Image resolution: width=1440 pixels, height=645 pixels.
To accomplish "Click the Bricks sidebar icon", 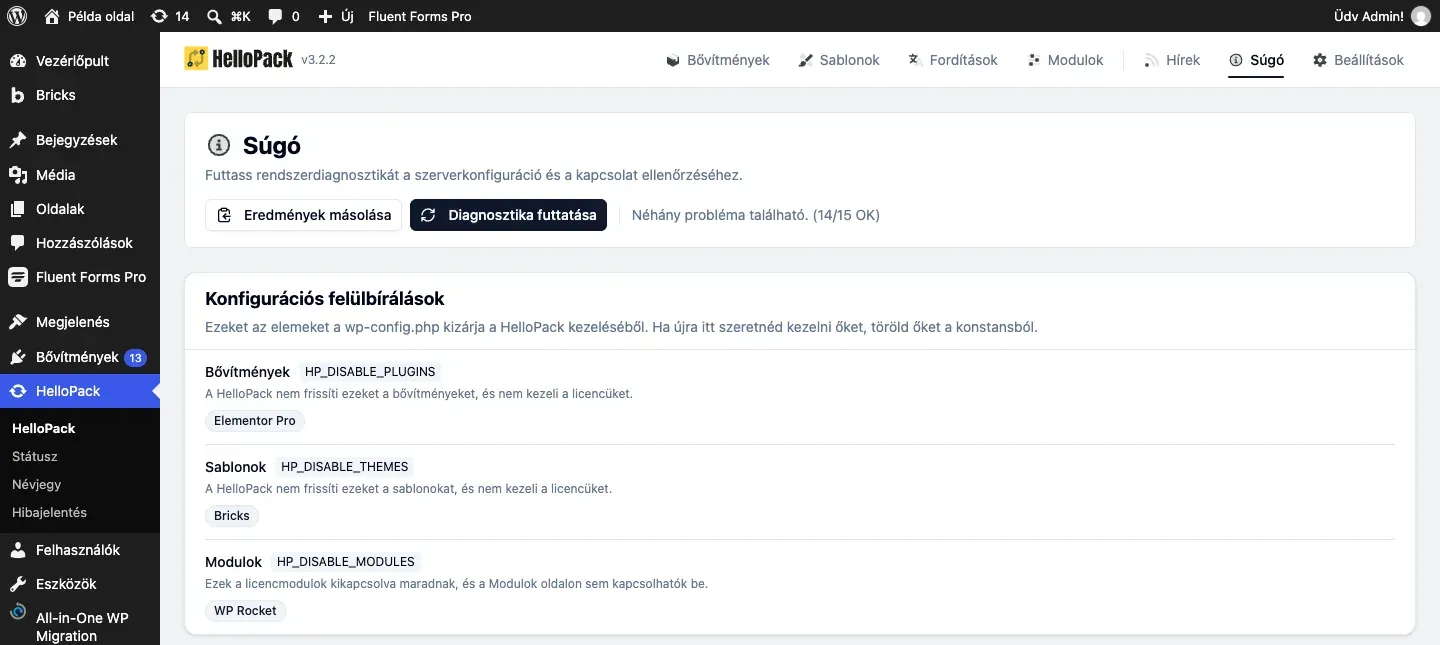I will point(18,95).
